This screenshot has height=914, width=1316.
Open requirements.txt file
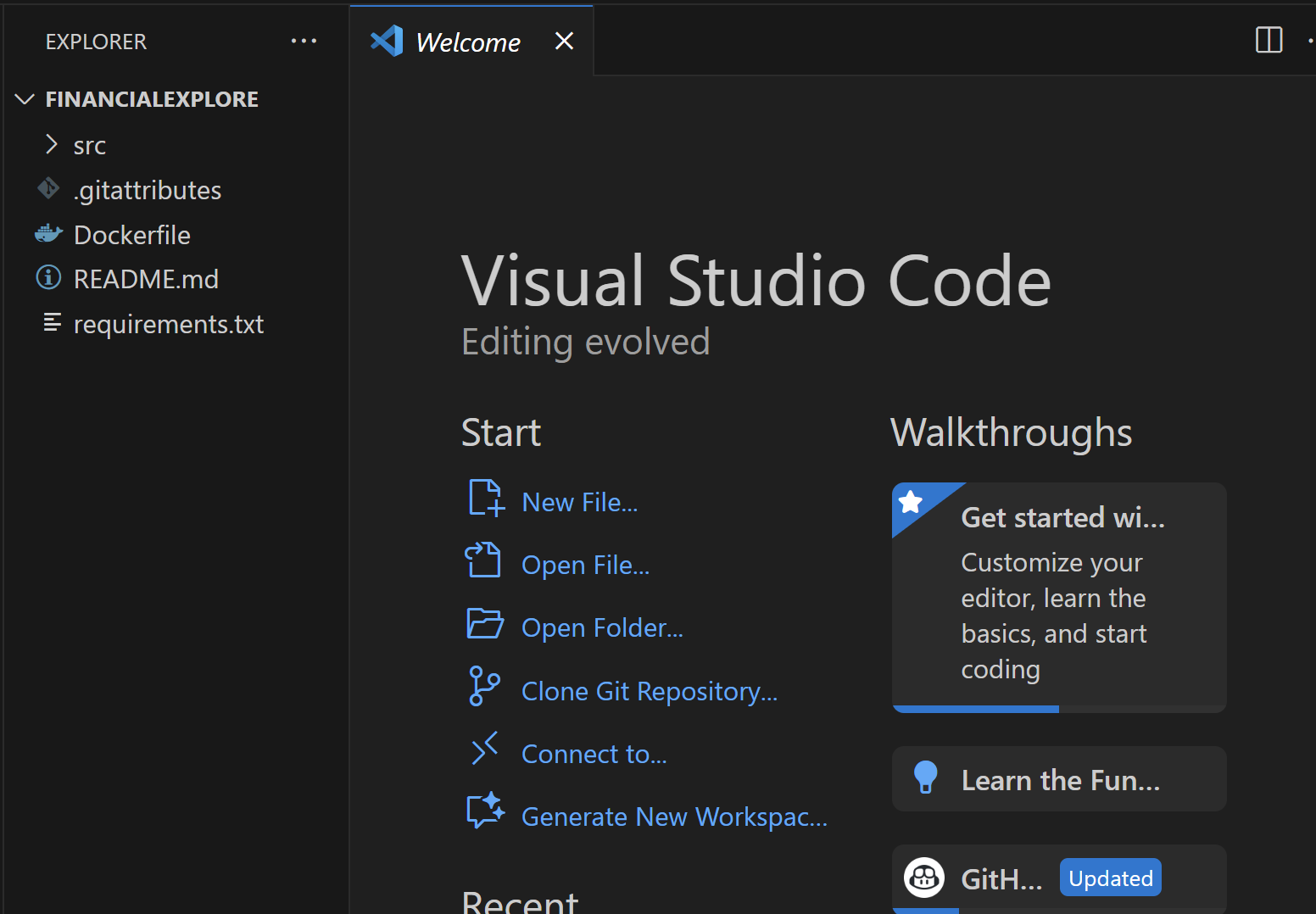168,324
